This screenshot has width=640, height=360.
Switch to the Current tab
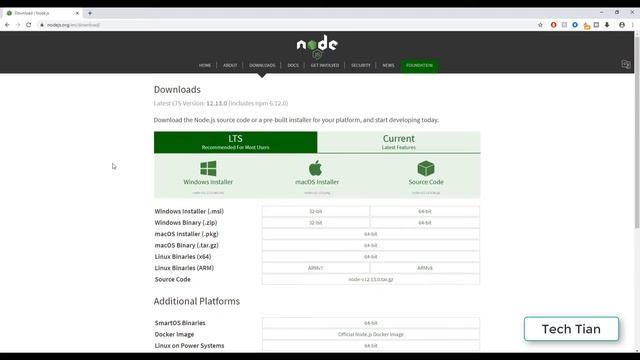coord(399,142)
